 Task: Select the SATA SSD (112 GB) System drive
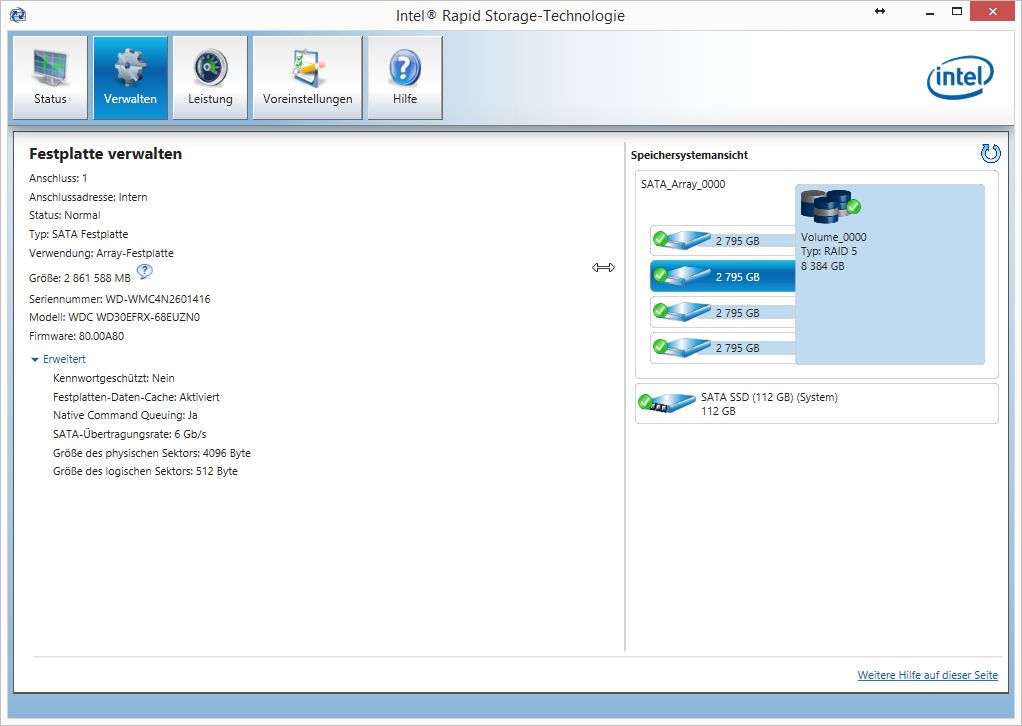[x=817, y=403]
